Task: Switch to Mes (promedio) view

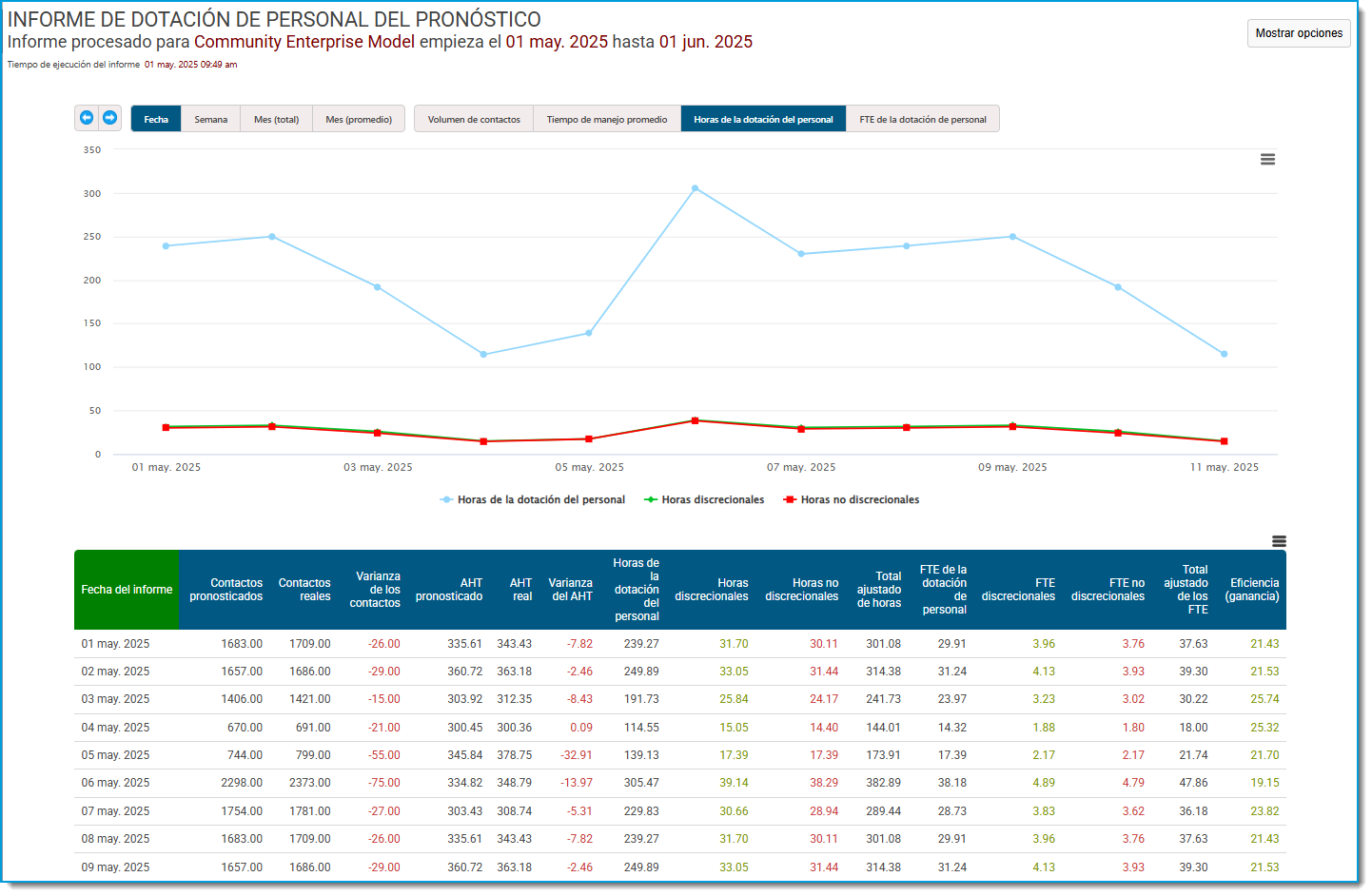Action: point(359,119)
